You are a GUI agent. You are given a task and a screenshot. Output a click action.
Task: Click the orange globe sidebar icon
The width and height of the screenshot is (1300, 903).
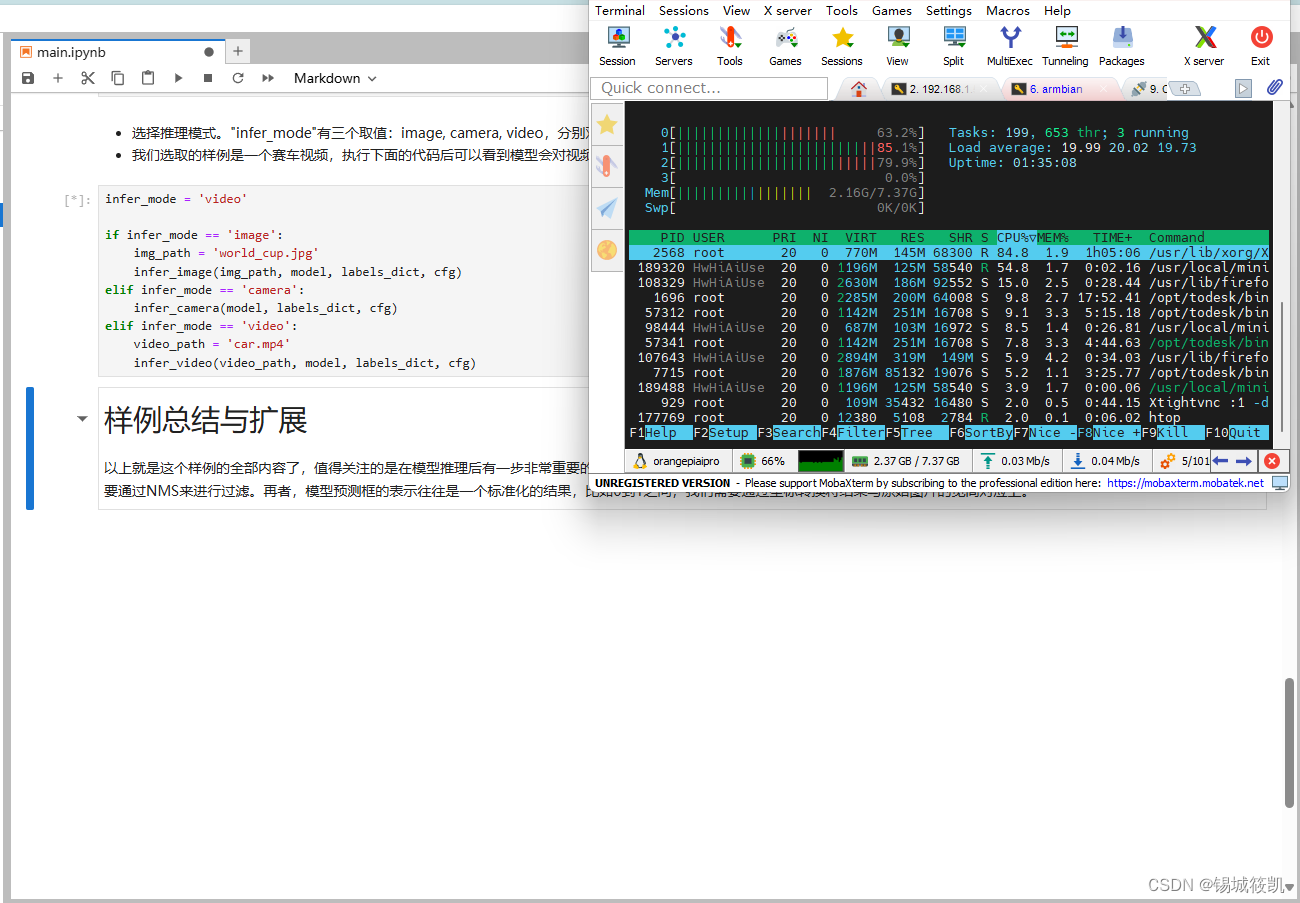point(607,249)
